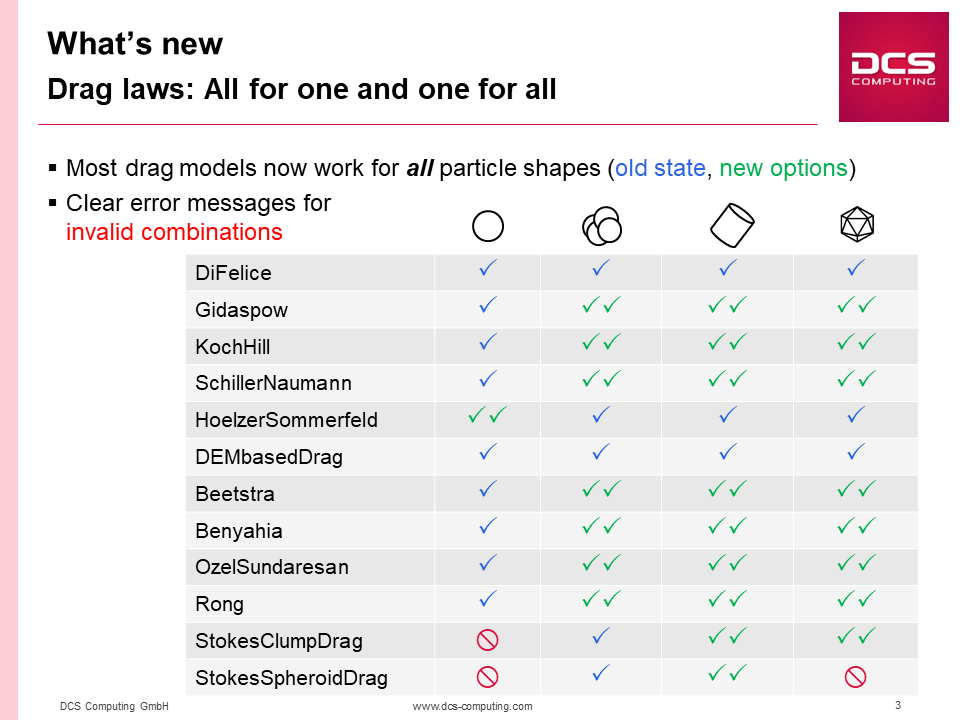The image size is (960, 720).
Task: Click the DEMbasedDrag row label
Action: [x=269, y=457]
